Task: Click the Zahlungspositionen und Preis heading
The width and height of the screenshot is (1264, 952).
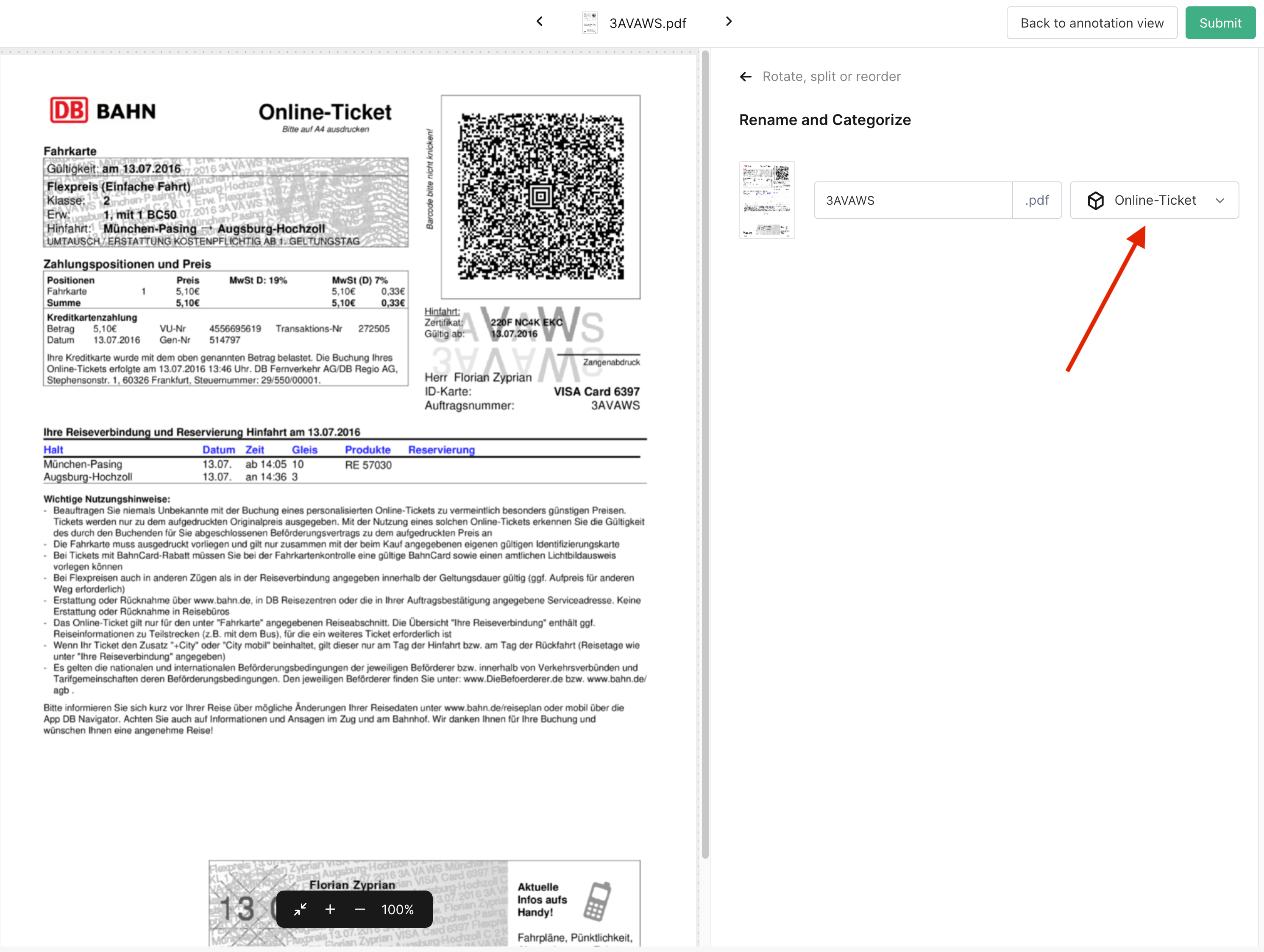Action: coord(128,264)
